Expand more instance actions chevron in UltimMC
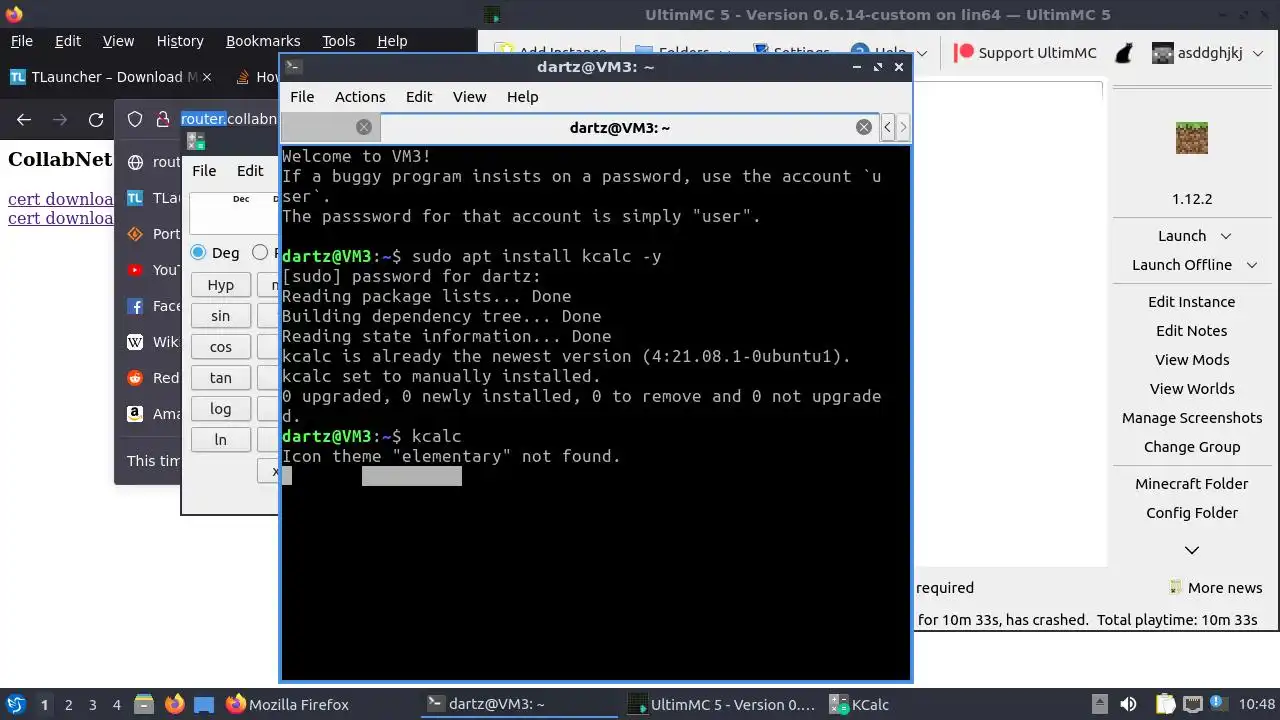 coord(1192,550)
